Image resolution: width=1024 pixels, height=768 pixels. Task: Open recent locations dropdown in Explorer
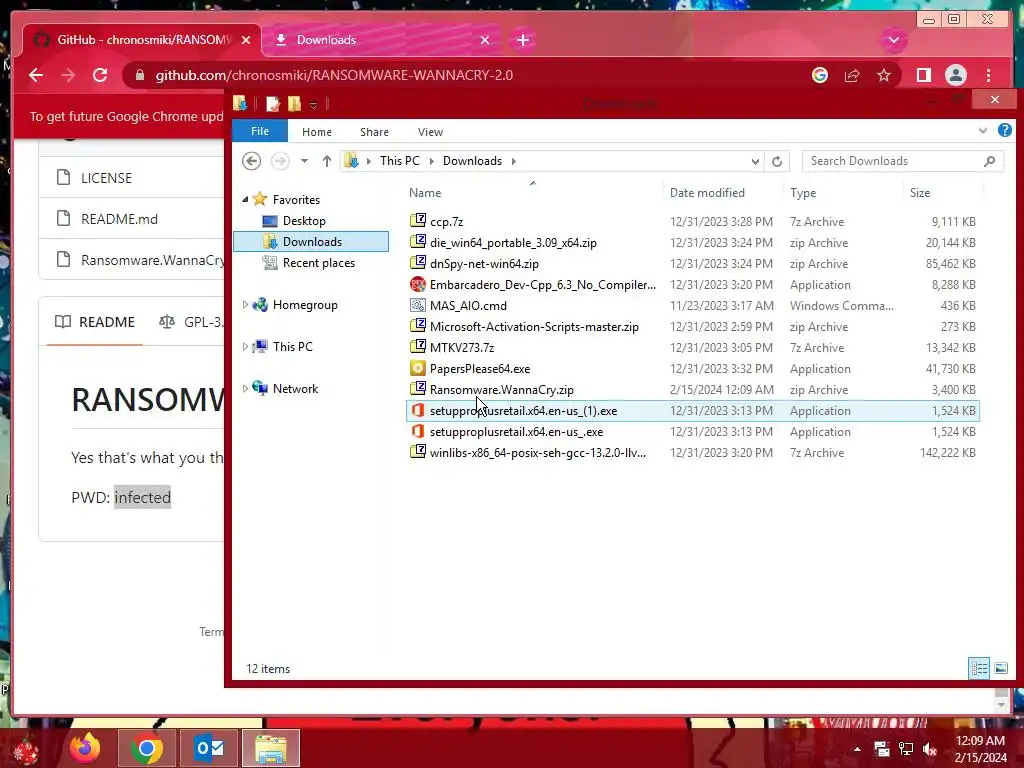pos(304,161)
